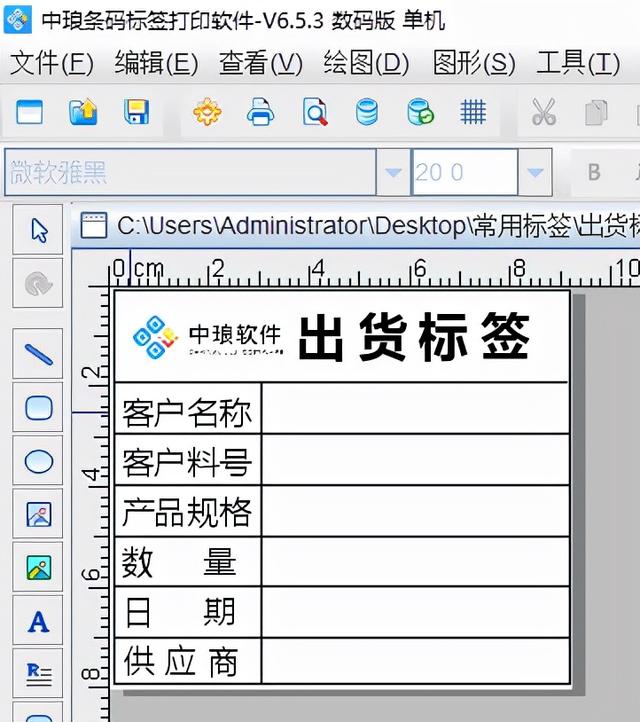Expand the font name dropdown arrow
Screen dimensions: 640x722
[393, 172]
